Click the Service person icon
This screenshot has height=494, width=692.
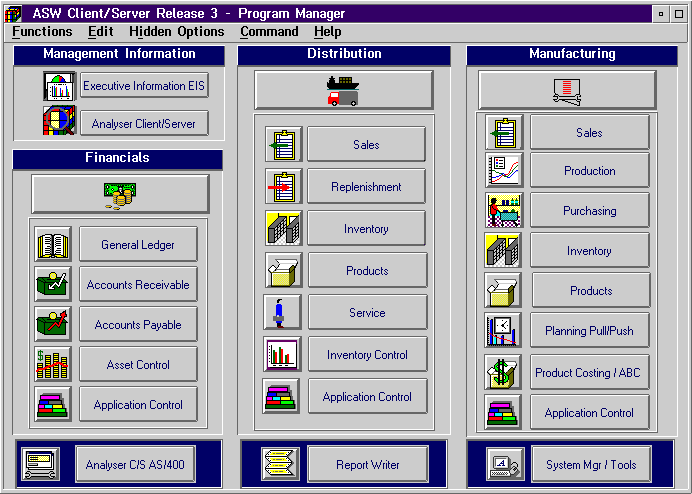282,312
